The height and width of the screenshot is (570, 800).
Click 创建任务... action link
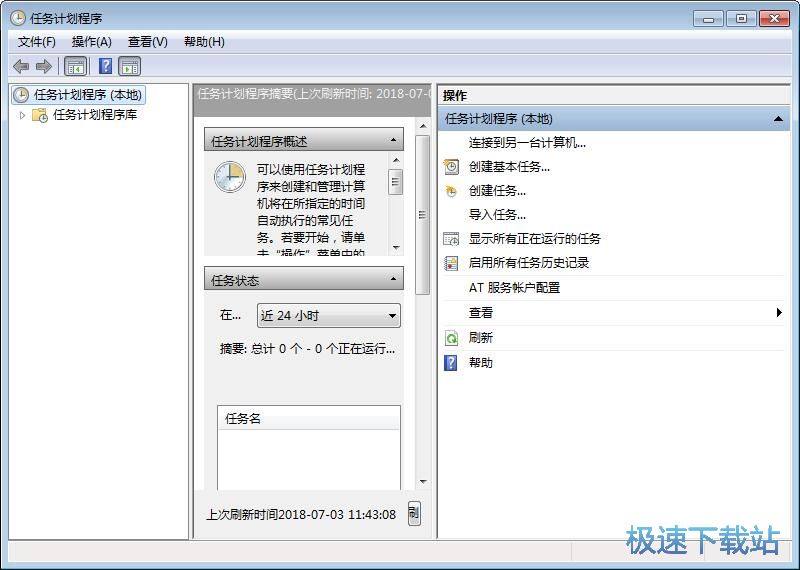tap(497, 191)
